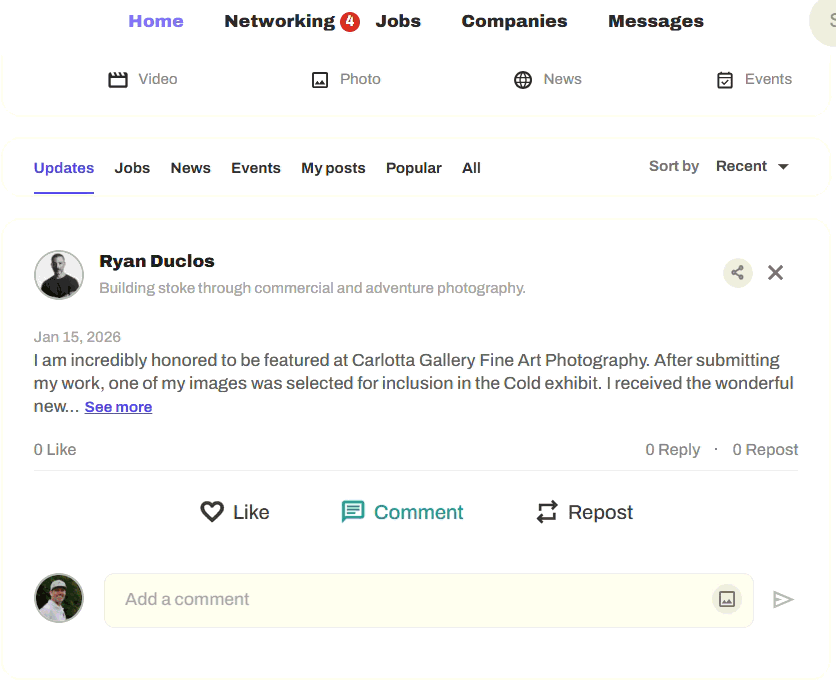Repost Ryan Duclos's post
This screenshot has width=836, height=688.
click(x=585, y=512)
